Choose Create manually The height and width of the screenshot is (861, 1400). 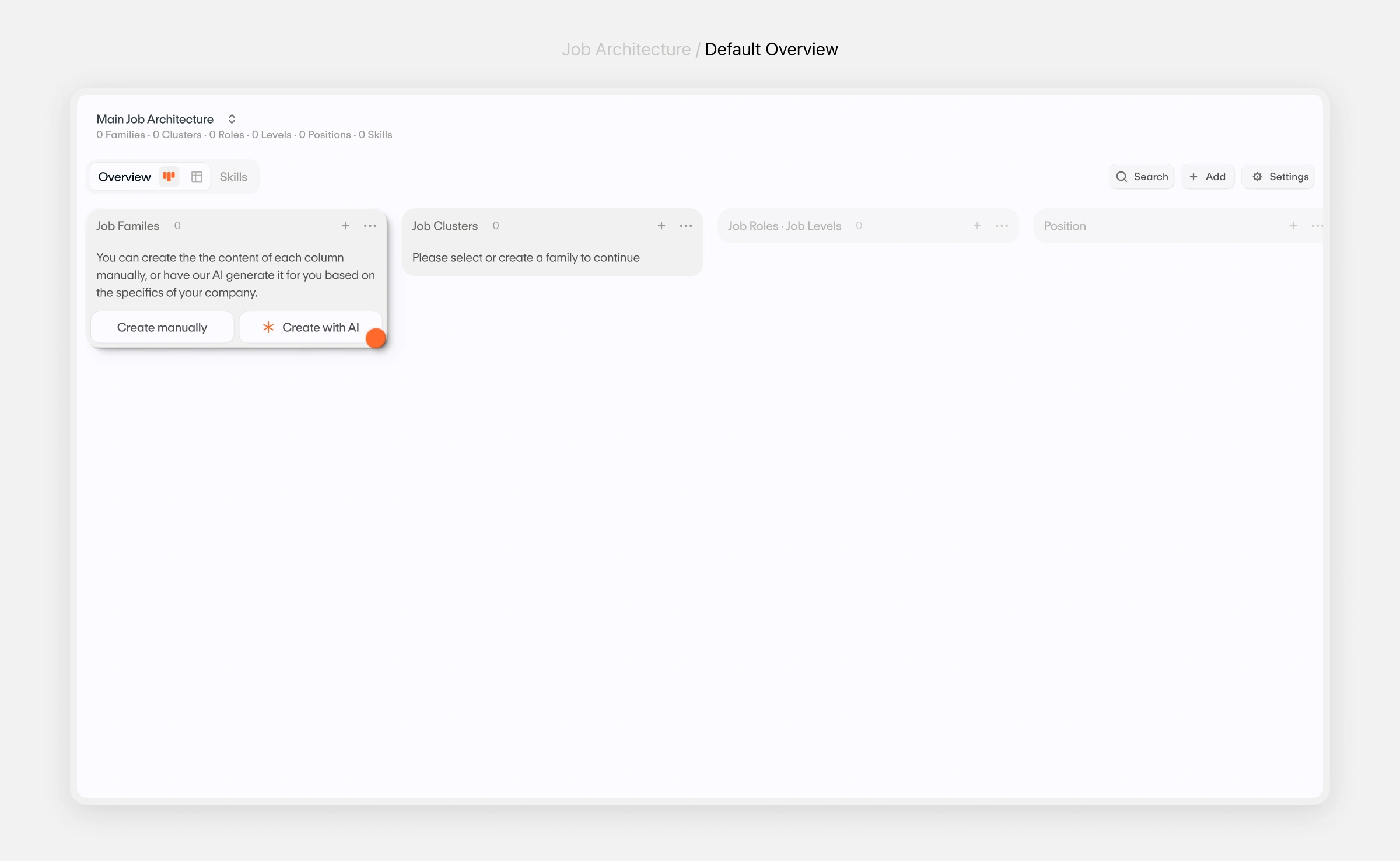click(162, 327)
